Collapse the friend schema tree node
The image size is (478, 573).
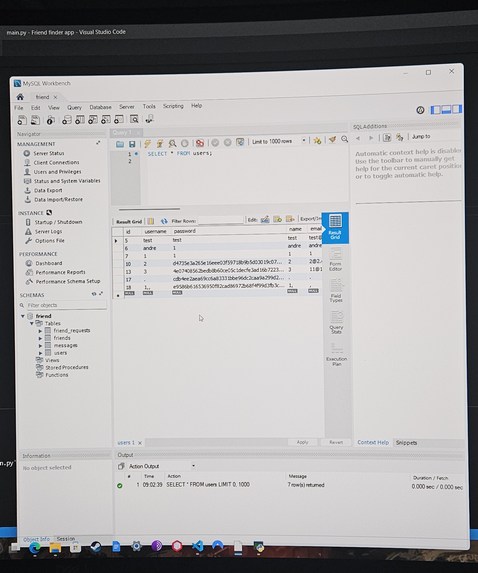coord(23,316)
